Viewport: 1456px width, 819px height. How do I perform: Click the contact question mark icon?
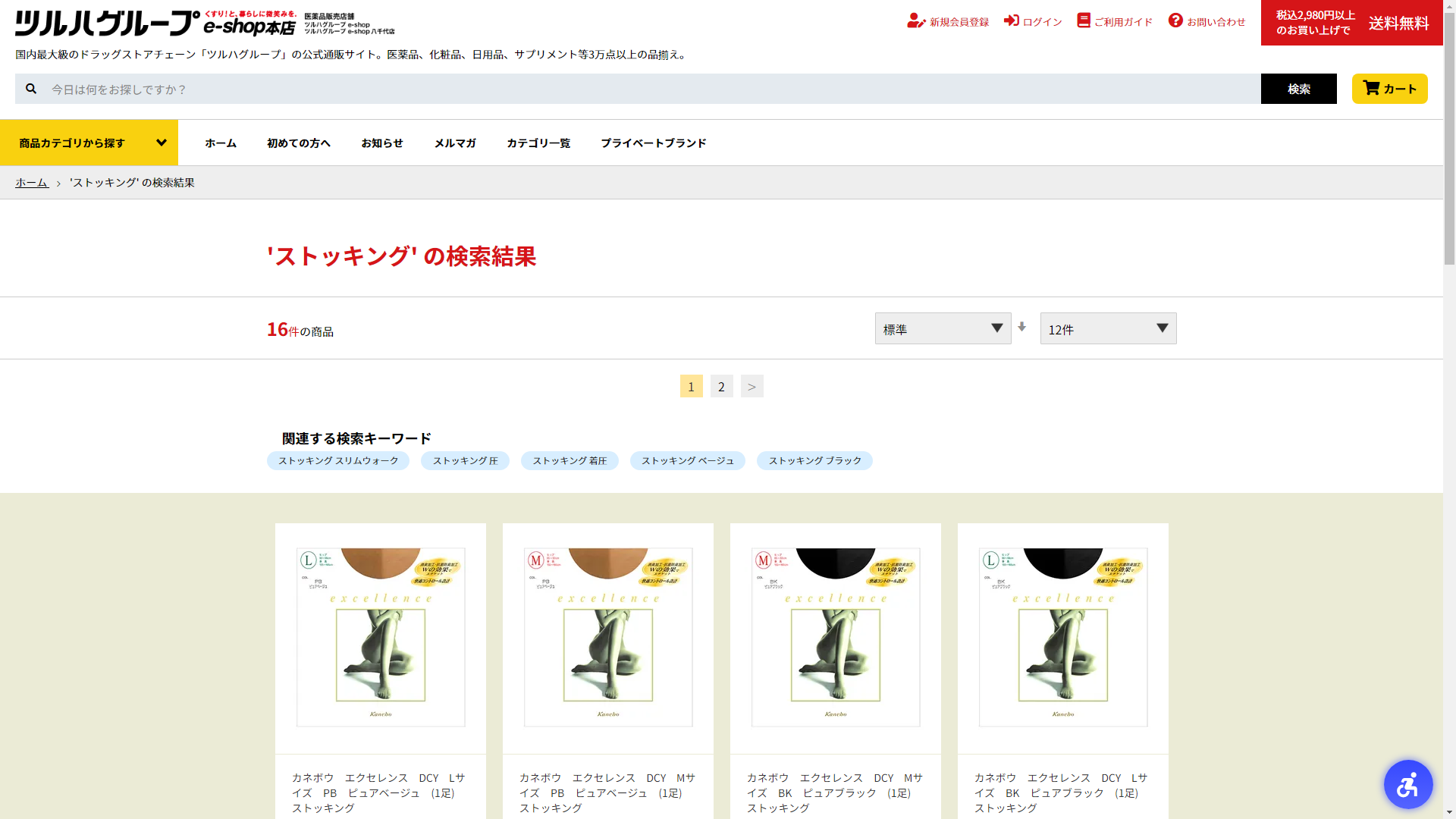coord(1175,20)
